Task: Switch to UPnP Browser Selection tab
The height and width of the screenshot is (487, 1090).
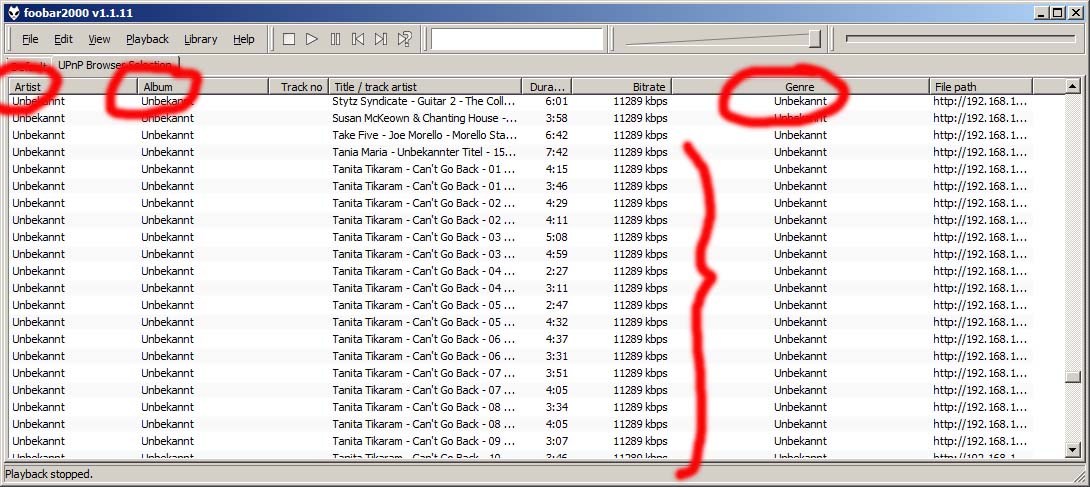Action: click(x=115, y=66)
